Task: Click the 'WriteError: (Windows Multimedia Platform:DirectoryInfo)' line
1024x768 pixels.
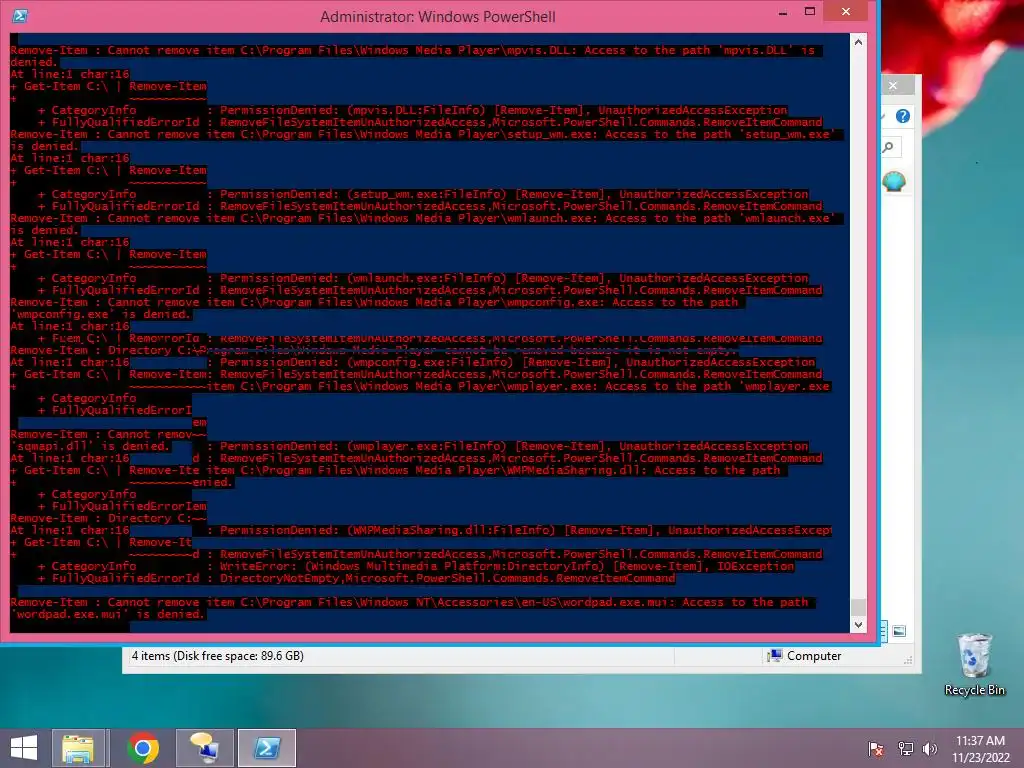Action: (507, 566)
